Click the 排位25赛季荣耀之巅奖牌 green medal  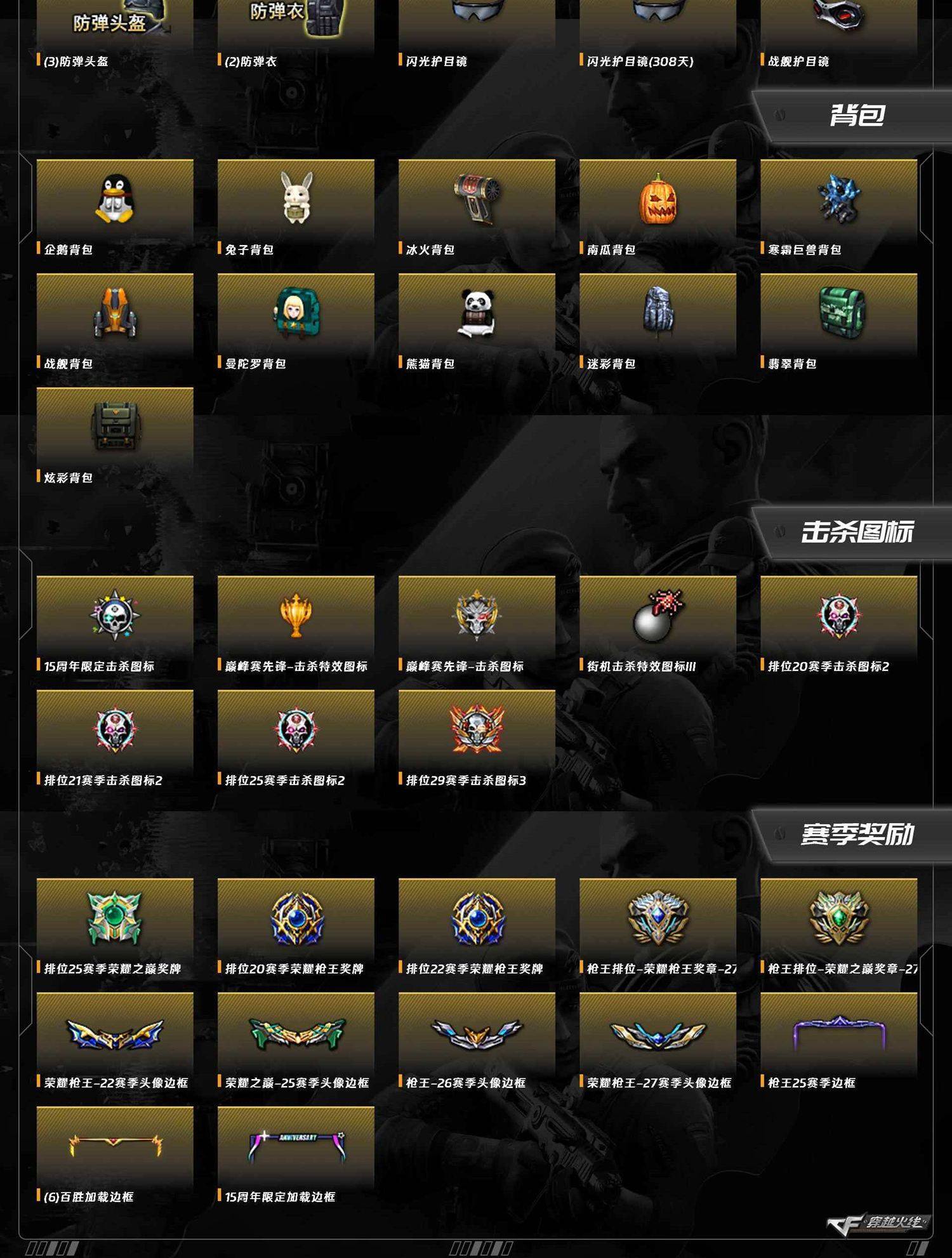[x=115, y=917]
